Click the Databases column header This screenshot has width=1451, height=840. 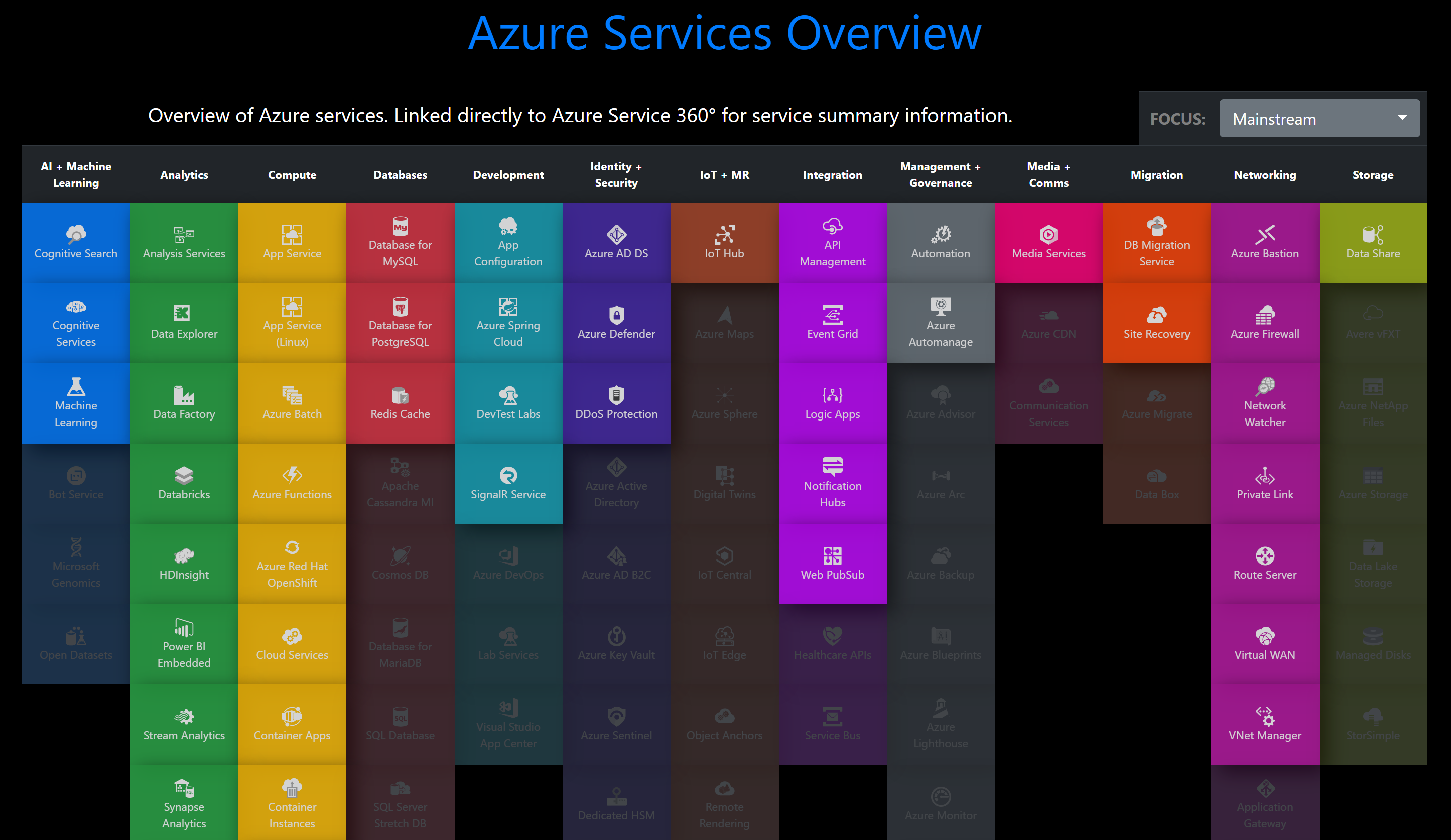400,175
